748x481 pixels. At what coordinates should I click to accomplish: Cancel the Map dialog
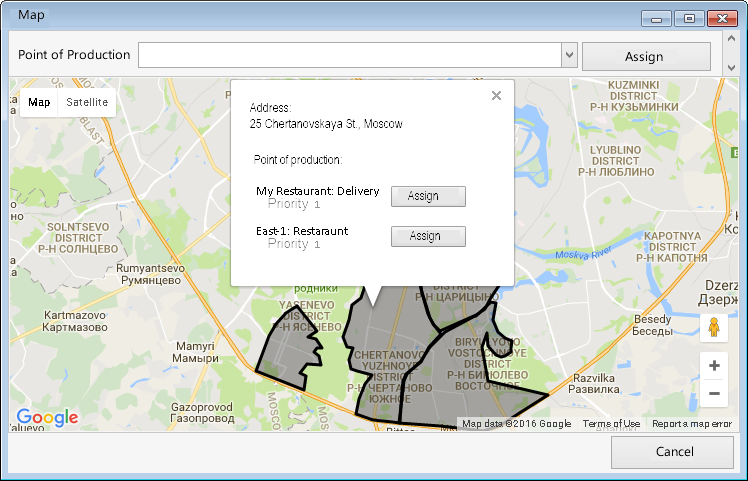coord(672,452)
